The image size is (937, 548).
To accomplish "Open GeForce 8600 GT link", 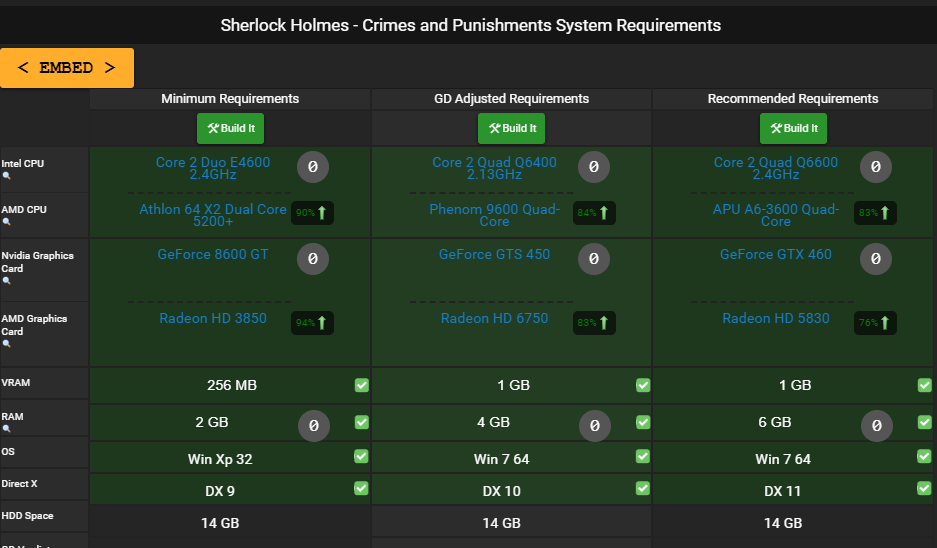I will [x=213, y=254].
